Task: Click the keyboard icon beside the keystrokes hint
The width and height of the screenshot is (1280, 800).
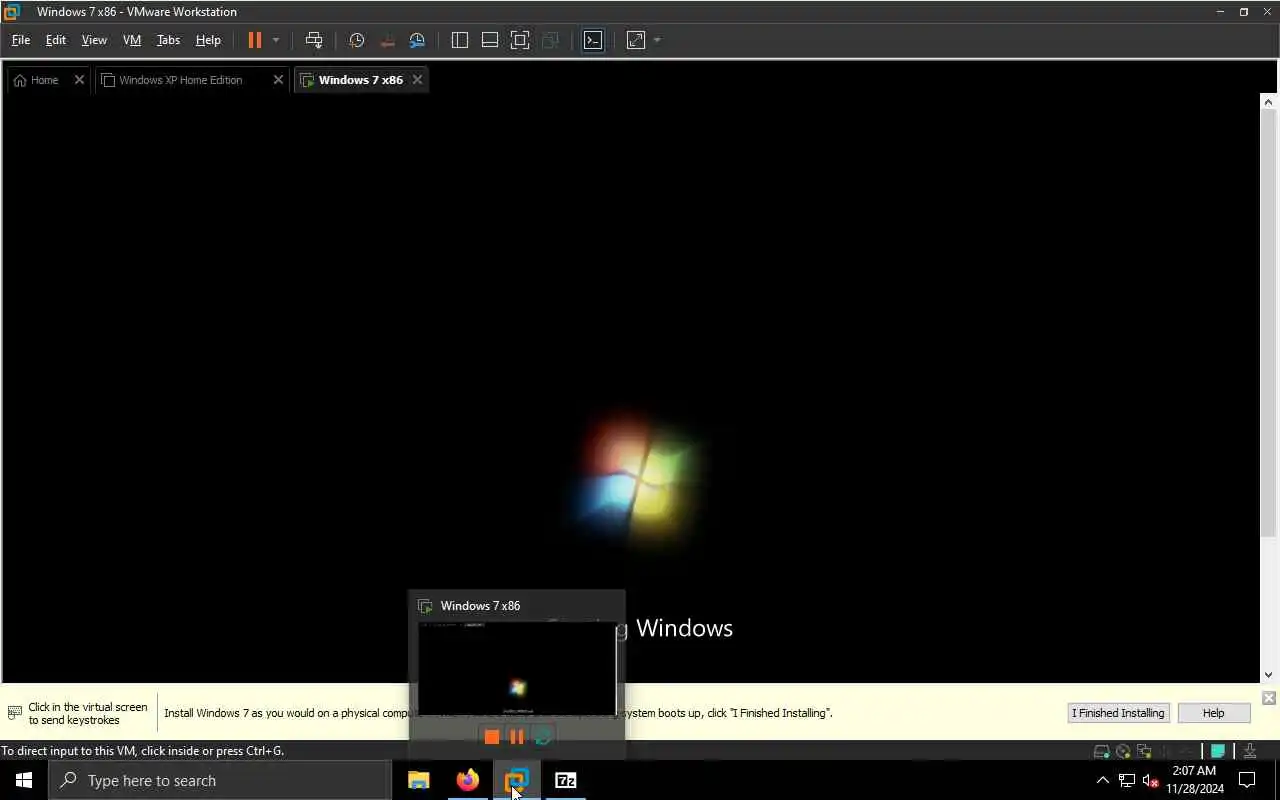Action: [x=14, y=713]
